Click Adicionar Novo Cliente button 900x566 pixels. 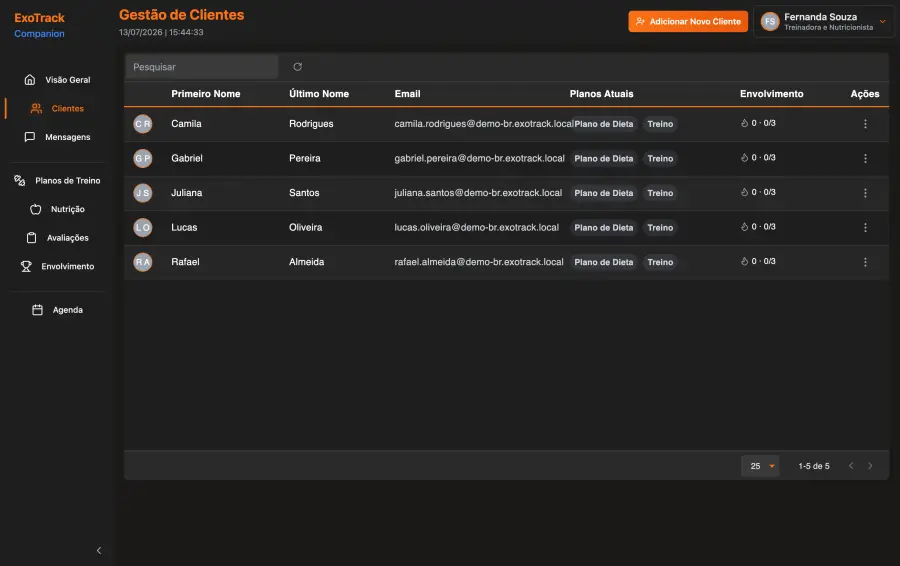coord(688,22)
